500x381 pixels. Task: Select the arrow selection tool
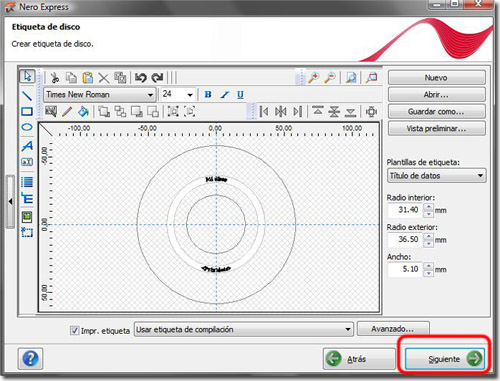[x=27, y=76]
